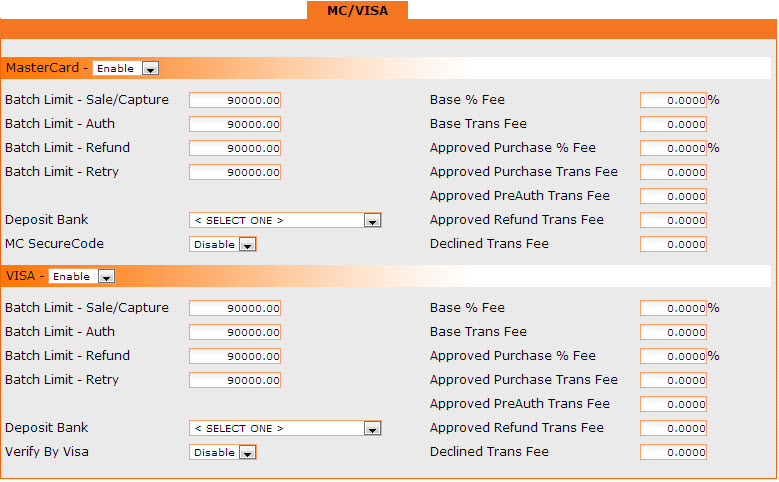Click VISA Approved Purchase % Fee field
The image size is (779, 482).
tap(673, 356)
